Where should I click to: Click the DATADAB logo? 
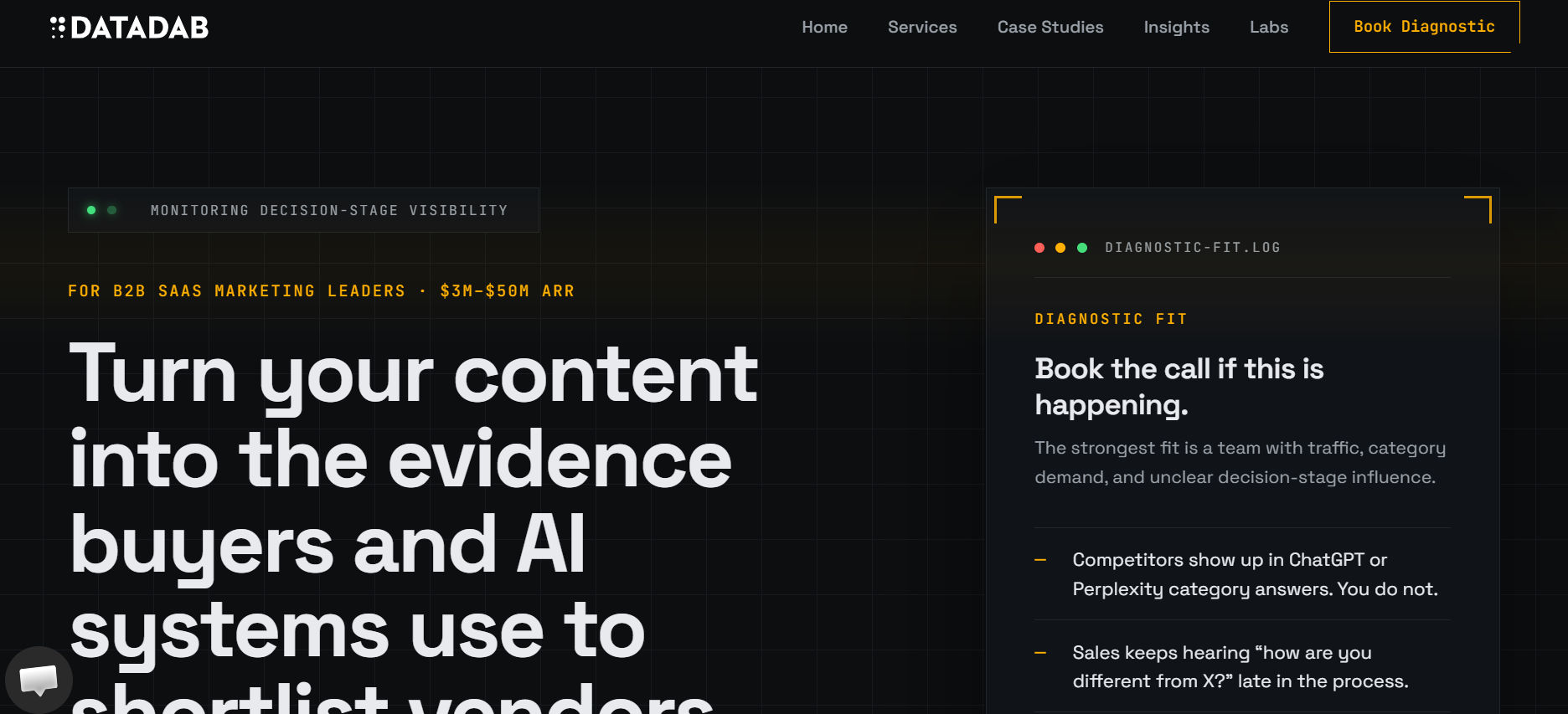pos(129,28)
